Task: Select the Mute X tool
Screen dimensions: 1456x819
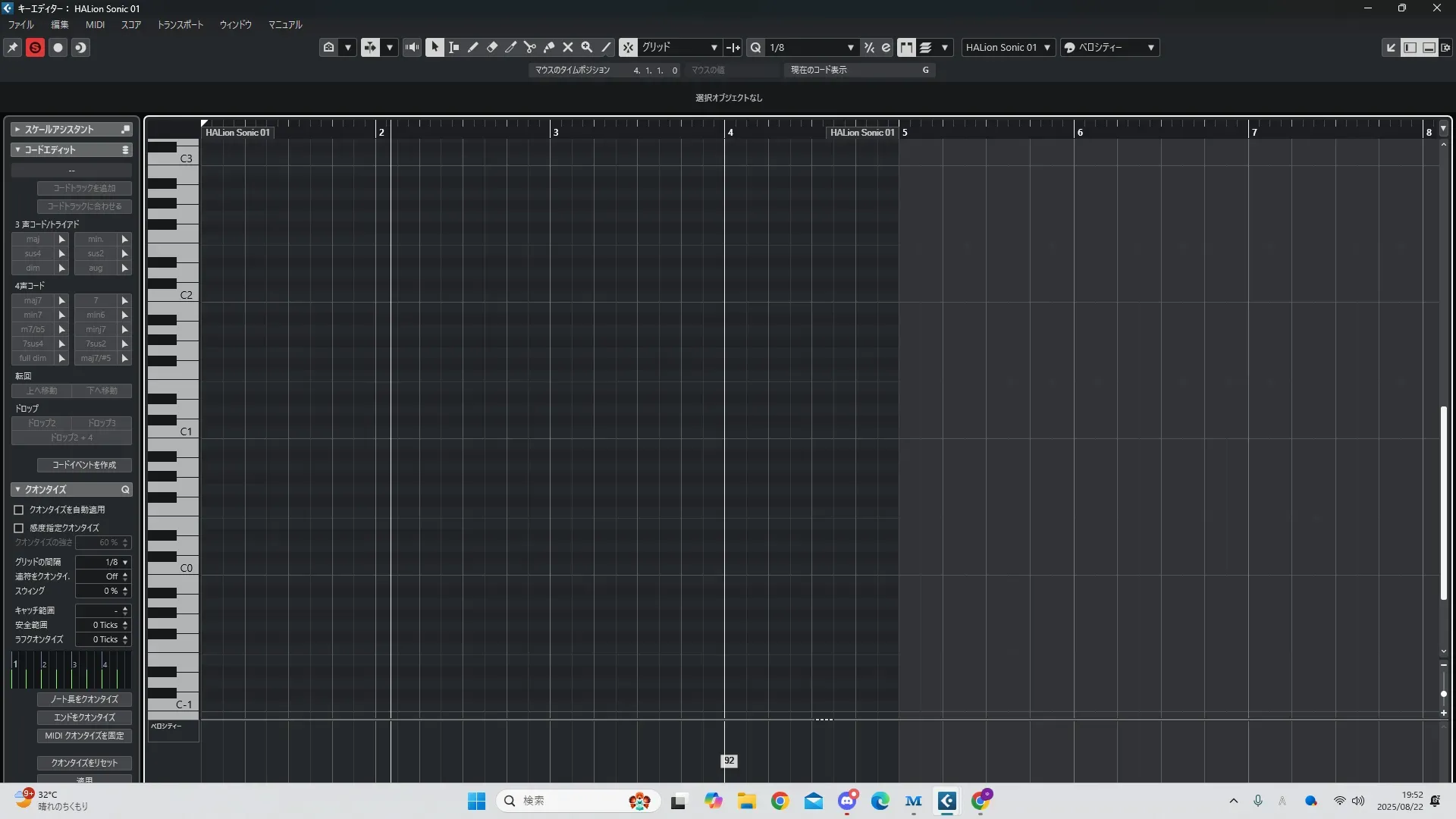Action: coord(568,47)
